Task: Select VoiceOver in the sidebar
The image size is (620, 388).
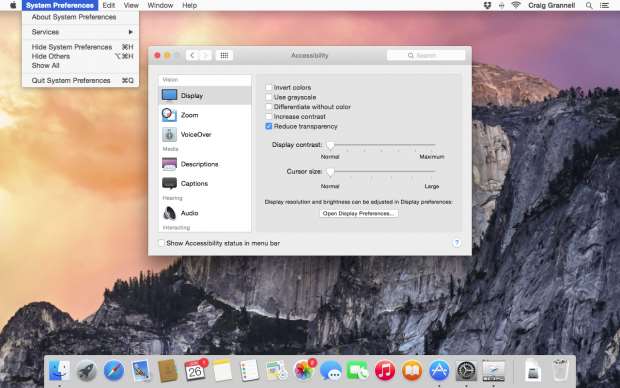Action: pos(205,134)
